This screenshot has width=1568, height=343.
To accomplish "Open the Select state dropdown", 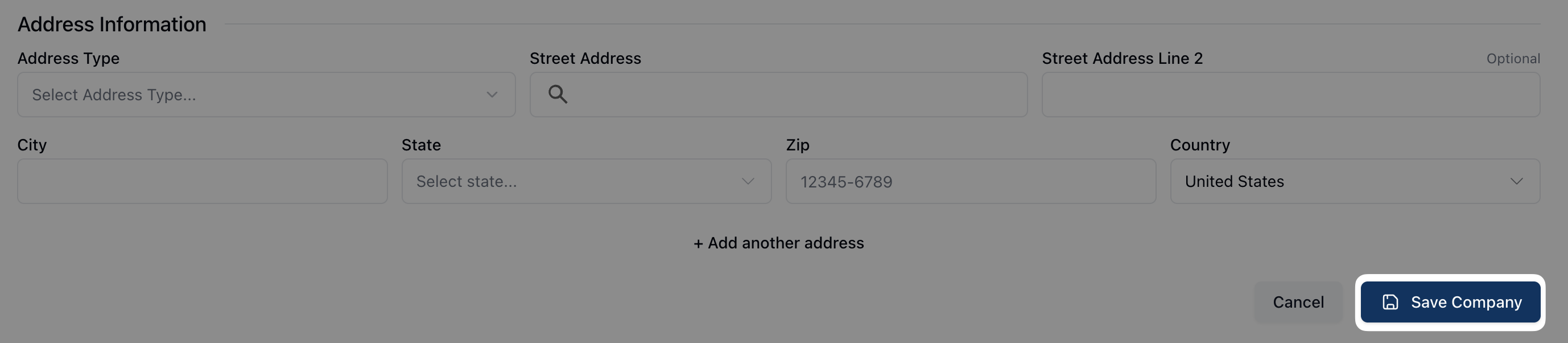I will tap(585, 182).
